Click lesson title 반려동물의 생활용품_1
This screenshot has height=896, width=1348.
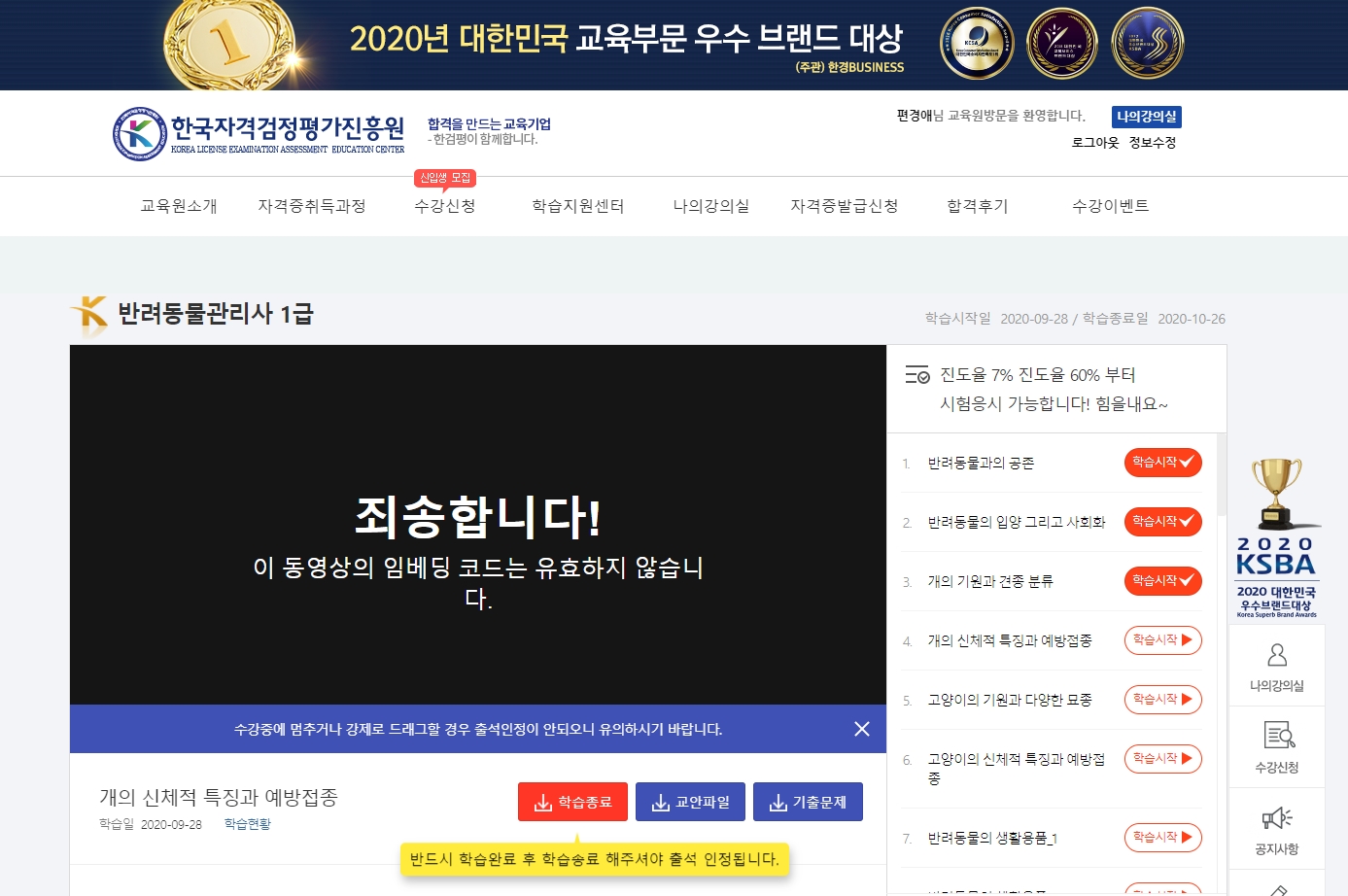pyautogui.click(x=992, y=839)
